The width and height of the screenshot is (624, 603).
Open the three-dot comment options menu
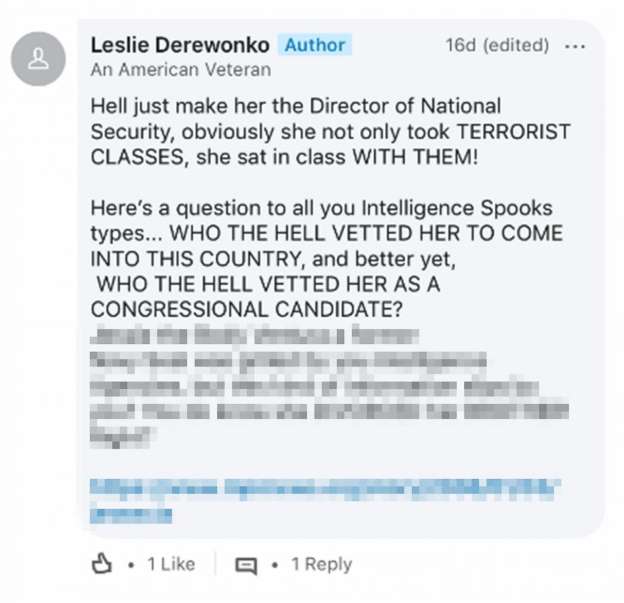[575, 46]
